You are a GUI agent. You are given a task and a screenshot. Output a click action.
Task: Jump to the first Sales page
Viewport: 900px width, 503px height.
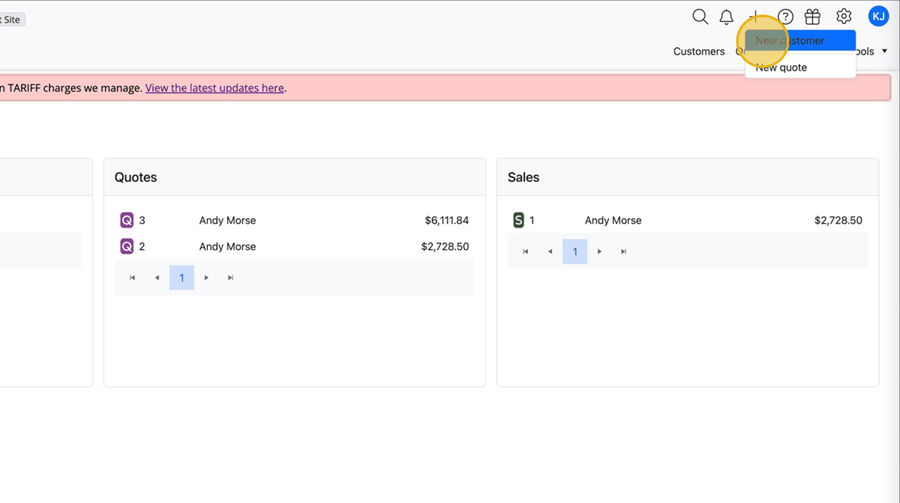[526, 252]
